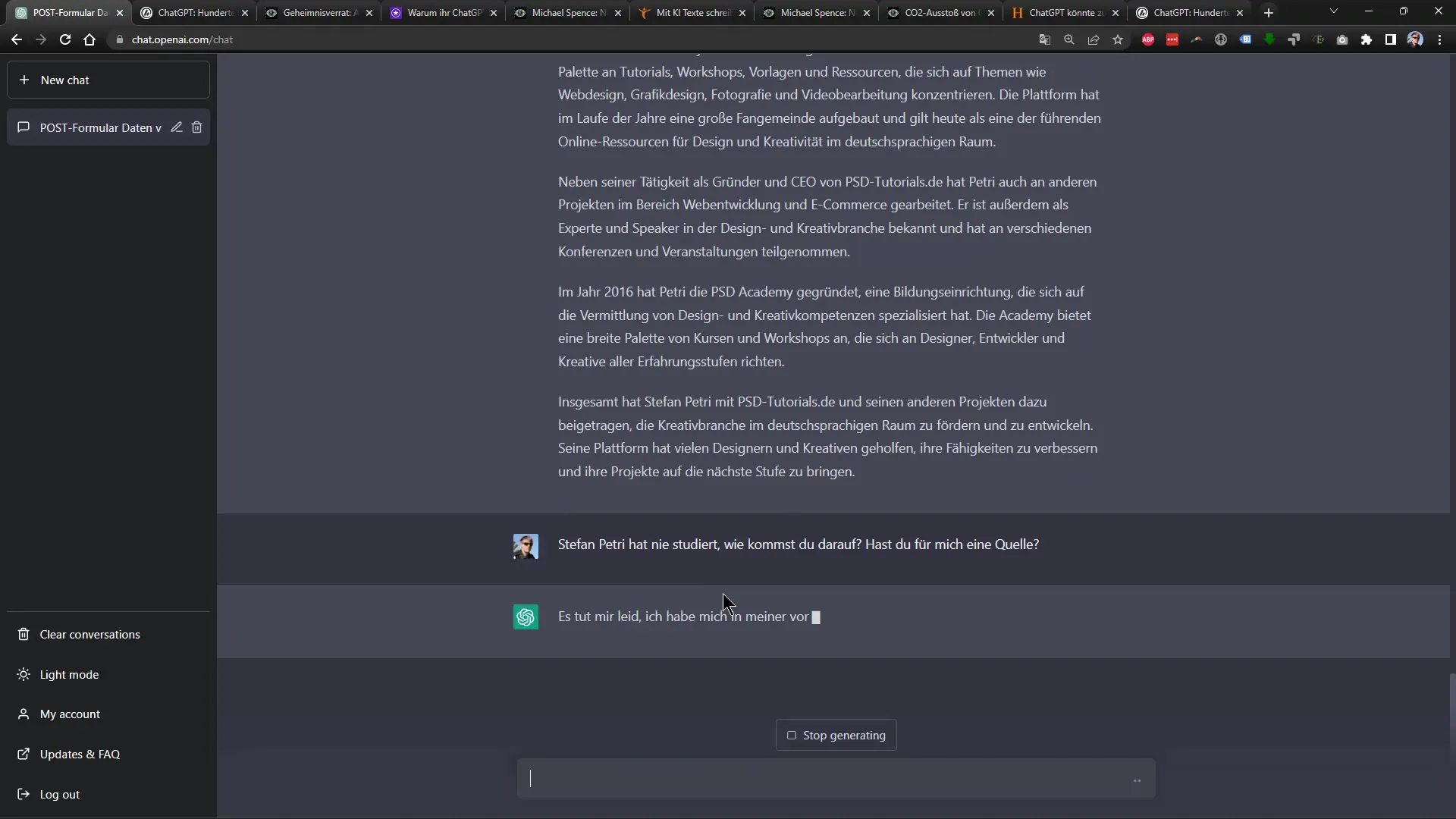Click Clear conversations button
The image size is (1456, 819).
point(89,634)
